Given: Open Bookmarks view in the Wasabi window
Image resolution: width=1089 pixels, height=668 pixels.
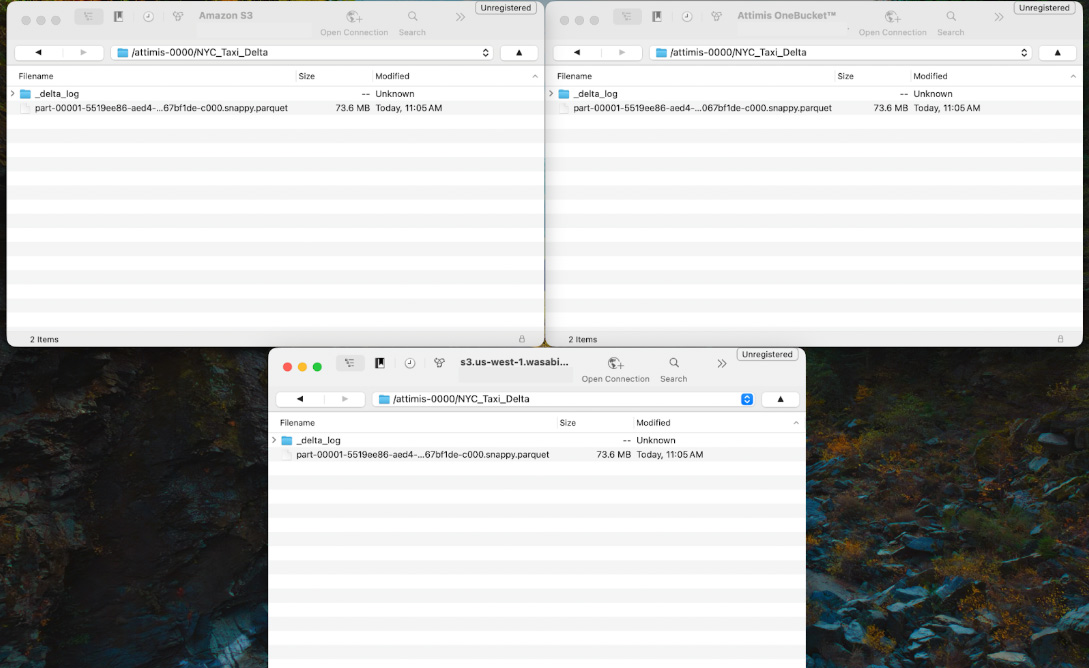Looking at the screenshot, I should tap(380, 364).
